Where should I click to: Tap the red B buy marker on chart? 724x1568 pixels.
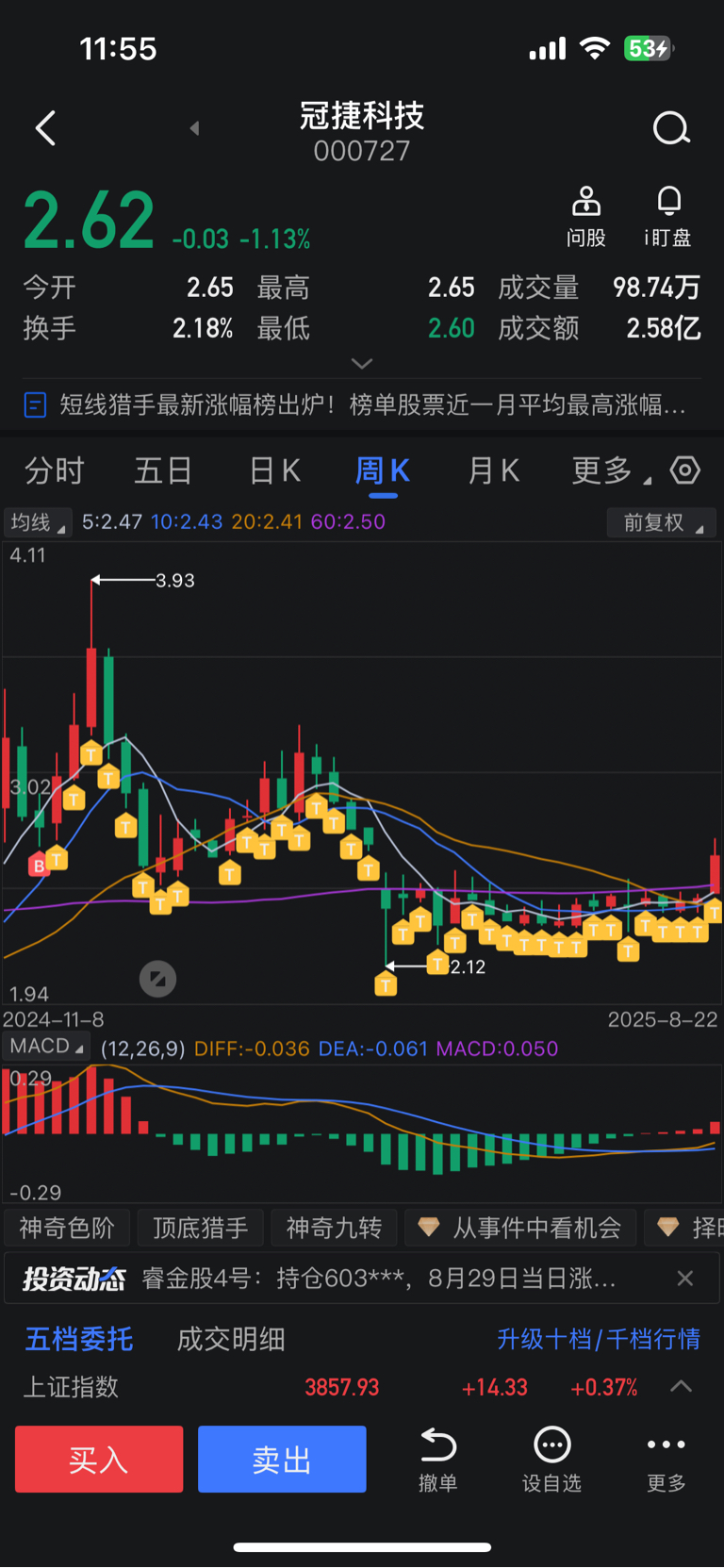(39, 865)
